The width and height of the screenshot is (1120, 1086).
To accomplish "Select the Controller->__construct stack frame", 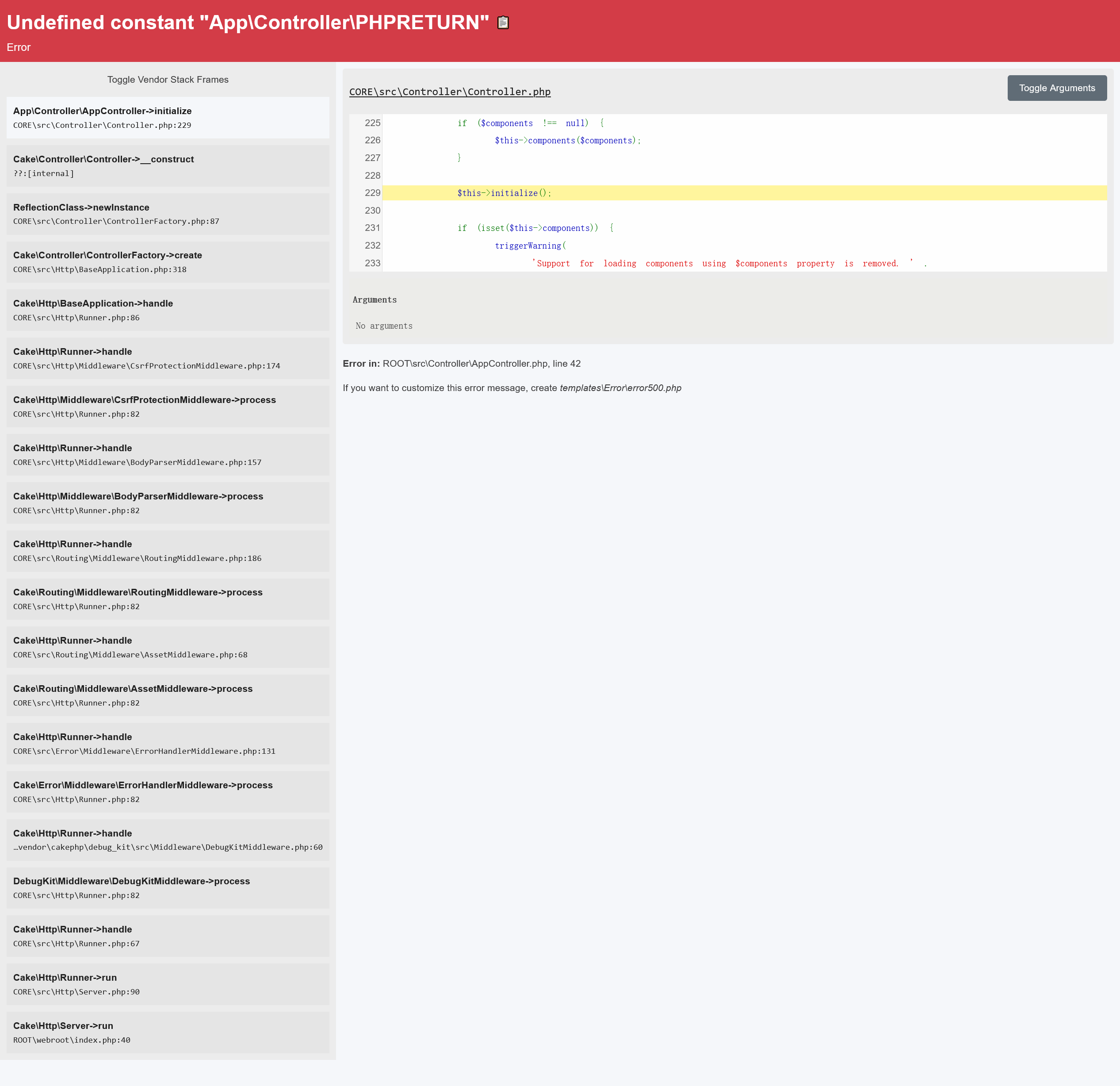I will [168, 166].
